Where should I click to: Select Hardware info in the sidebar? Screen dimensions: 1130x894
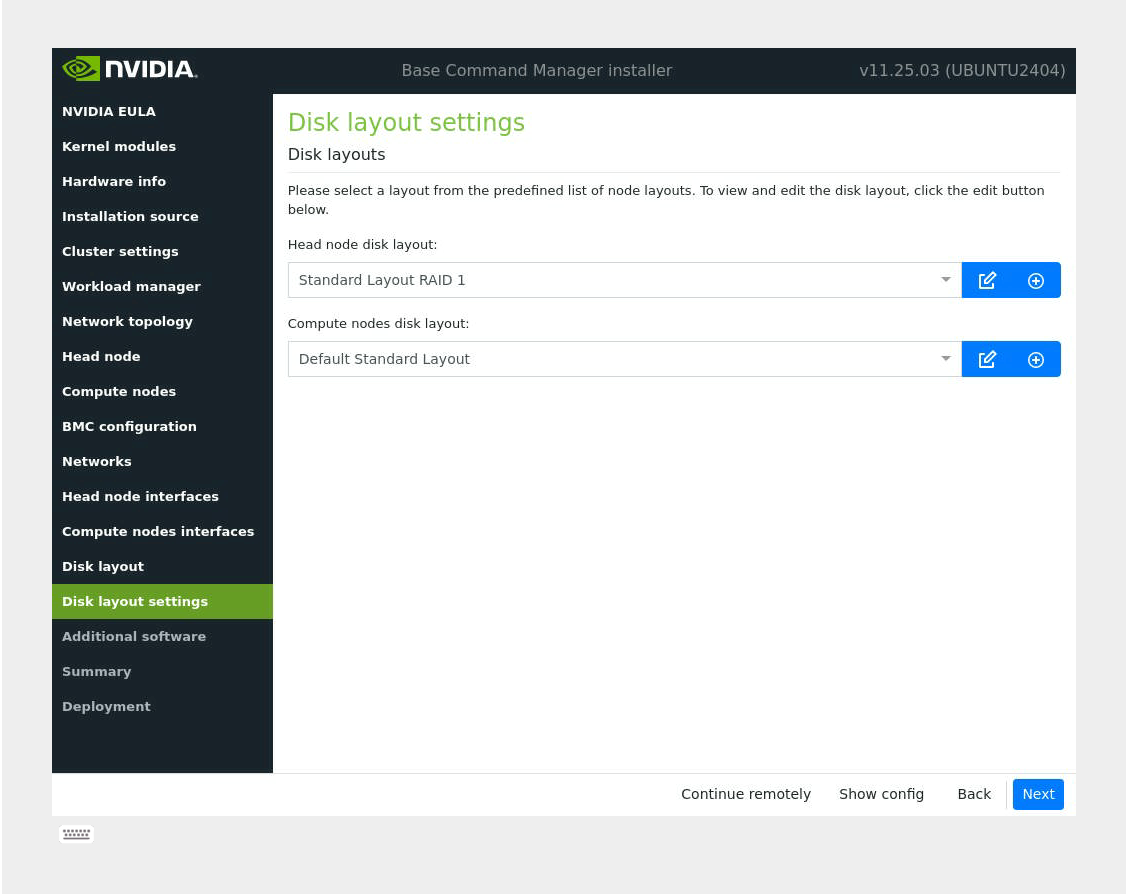(x=114, y=181)
